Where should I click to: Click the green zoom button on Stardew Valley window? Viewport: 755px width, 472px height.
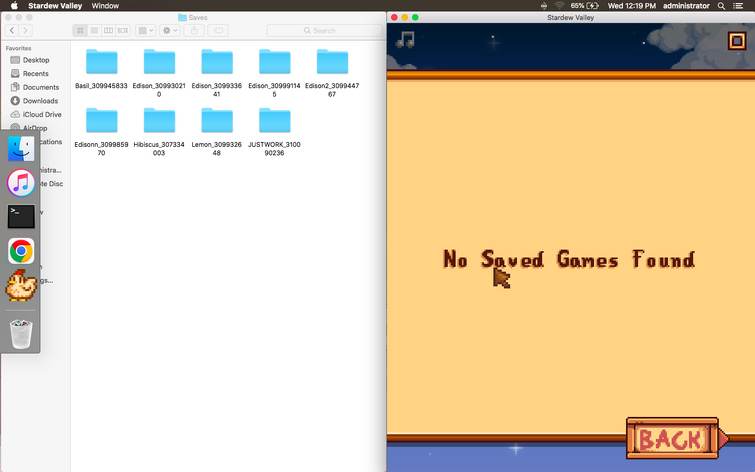click(x=415, y=17)
